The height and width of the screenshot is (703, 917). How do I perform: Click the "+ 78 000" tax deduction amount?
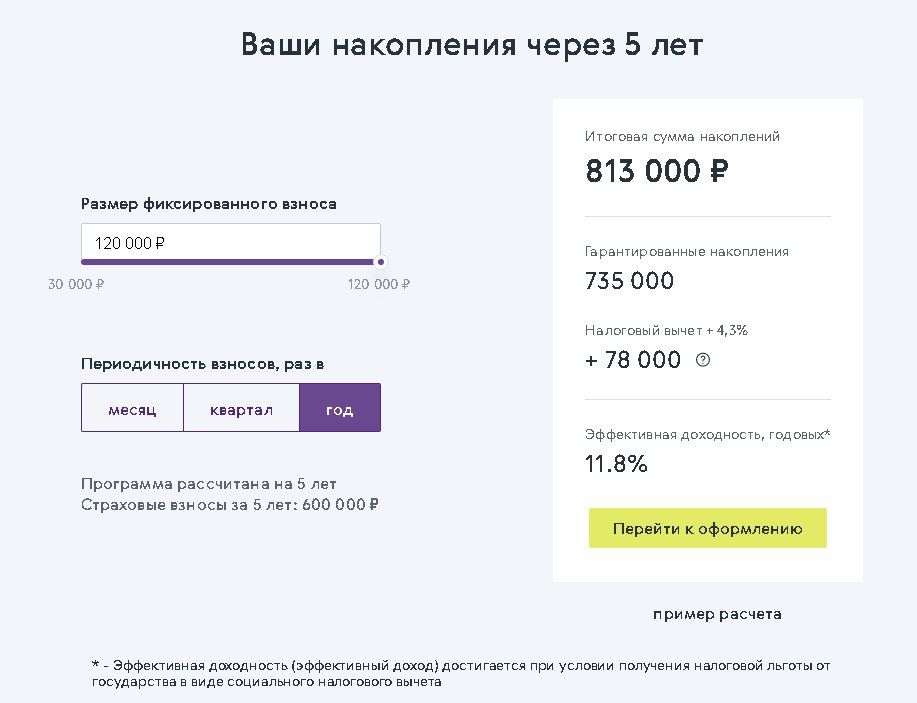[633, 360]
